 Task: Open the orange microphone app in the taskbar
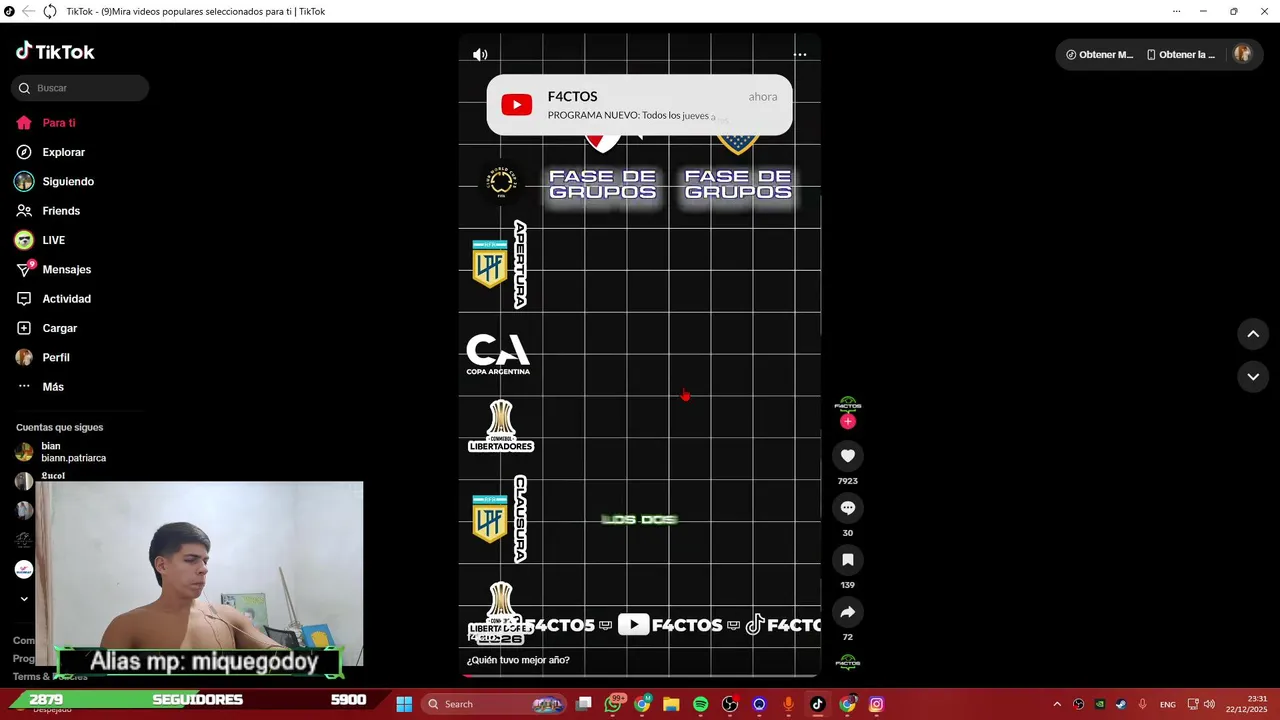(x=788, y=704)
